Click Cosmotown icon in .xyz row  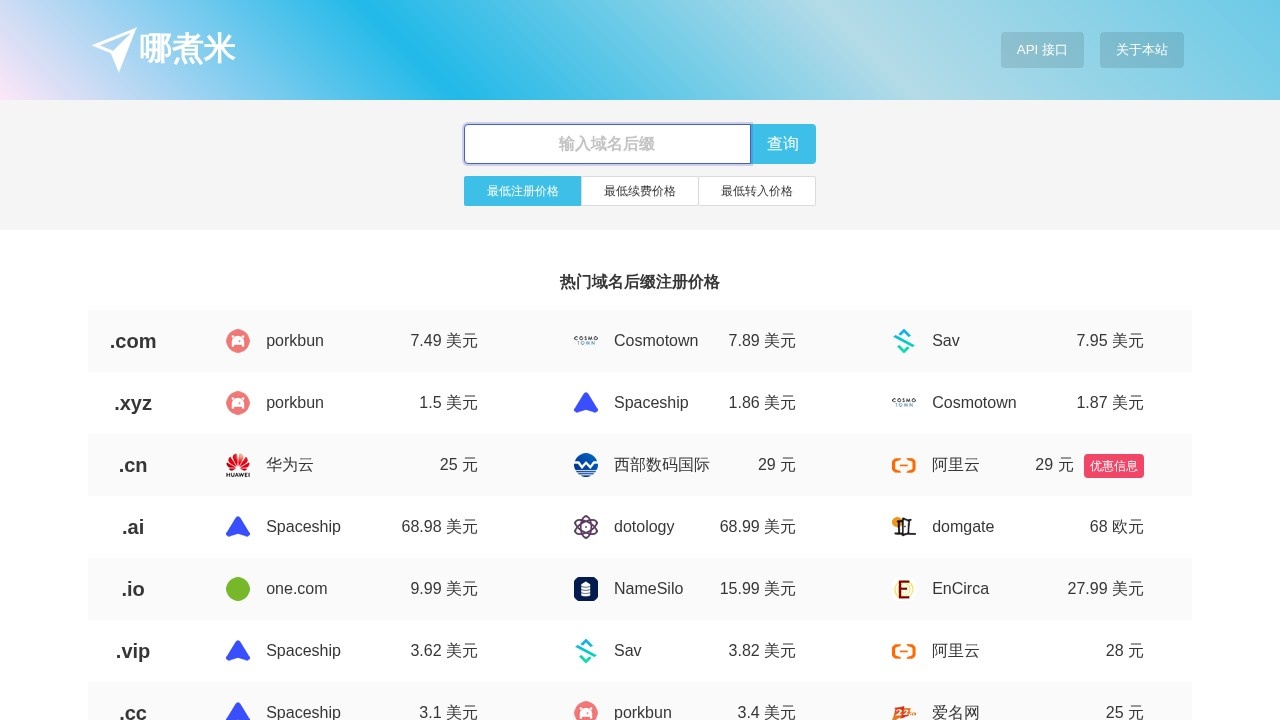pos(904,403)
